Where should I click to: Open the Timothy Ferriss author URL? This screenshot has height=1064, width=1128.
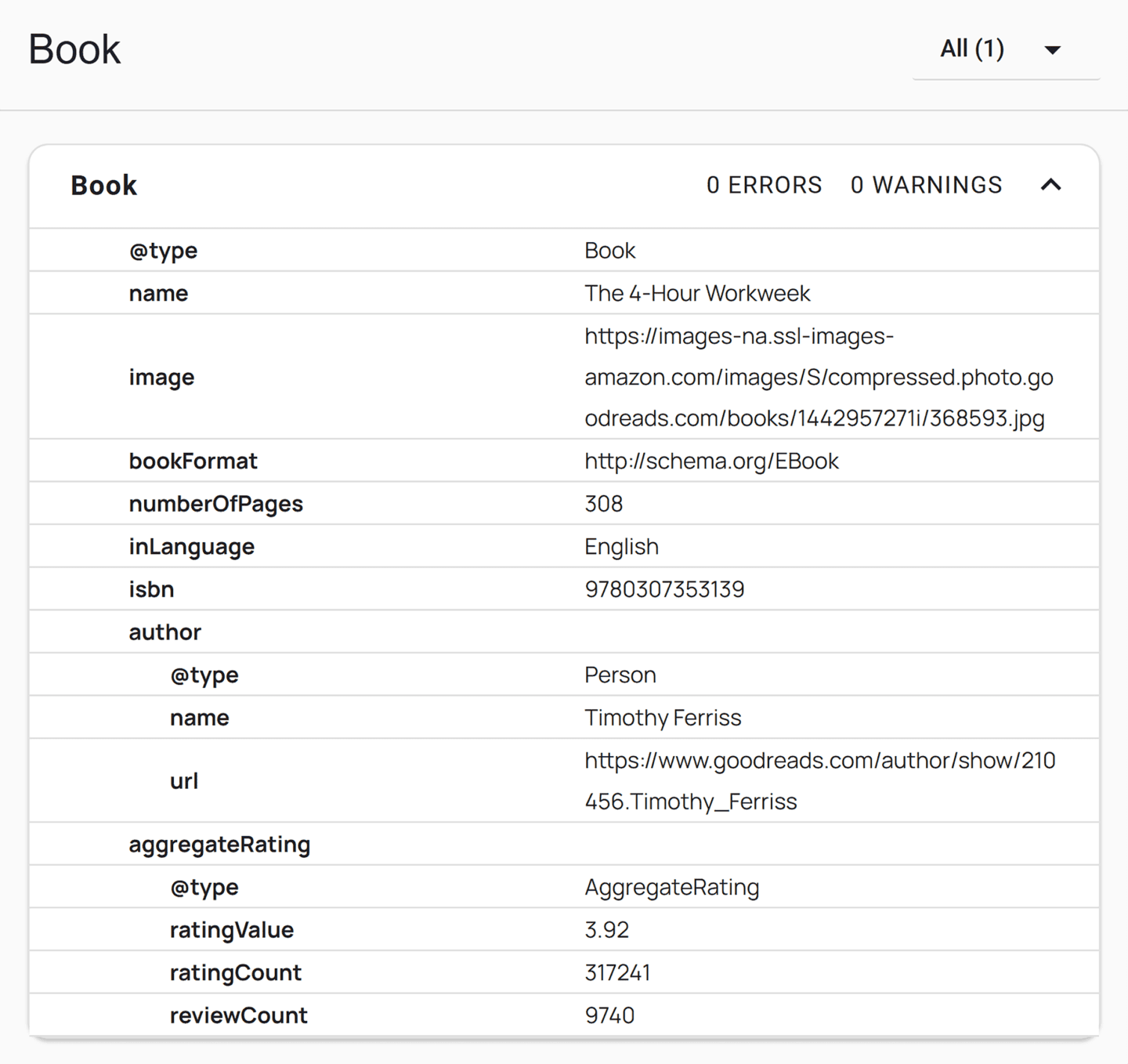(819, 780)
